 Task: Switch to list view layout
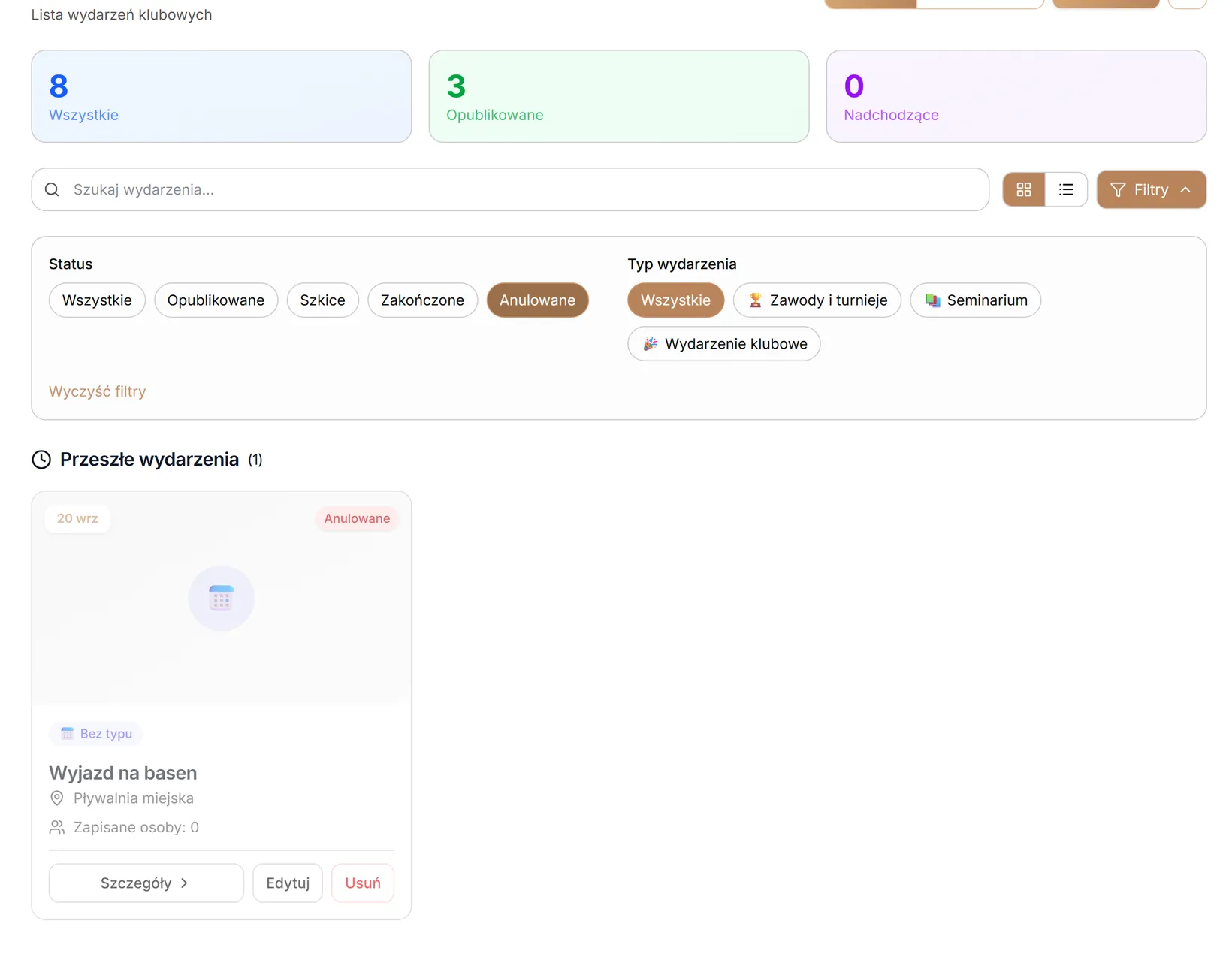(x=1065, y=189)
